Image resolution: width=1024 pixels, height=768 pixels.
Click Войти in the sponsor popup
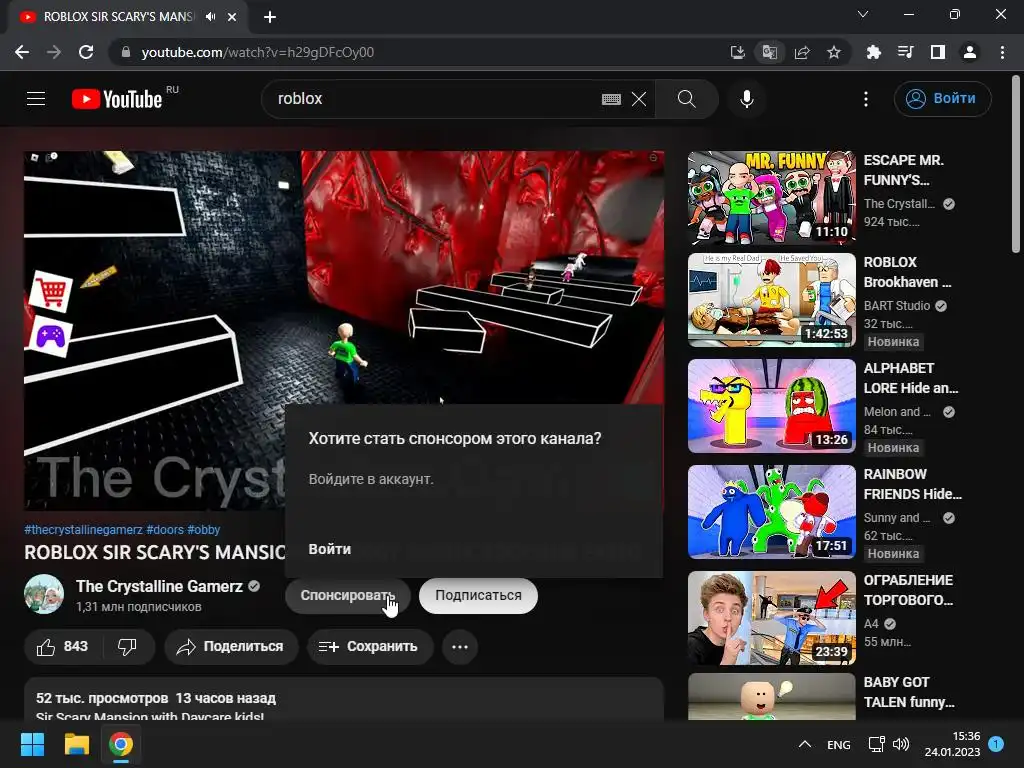pyautogui.click(x=330, y=549)
